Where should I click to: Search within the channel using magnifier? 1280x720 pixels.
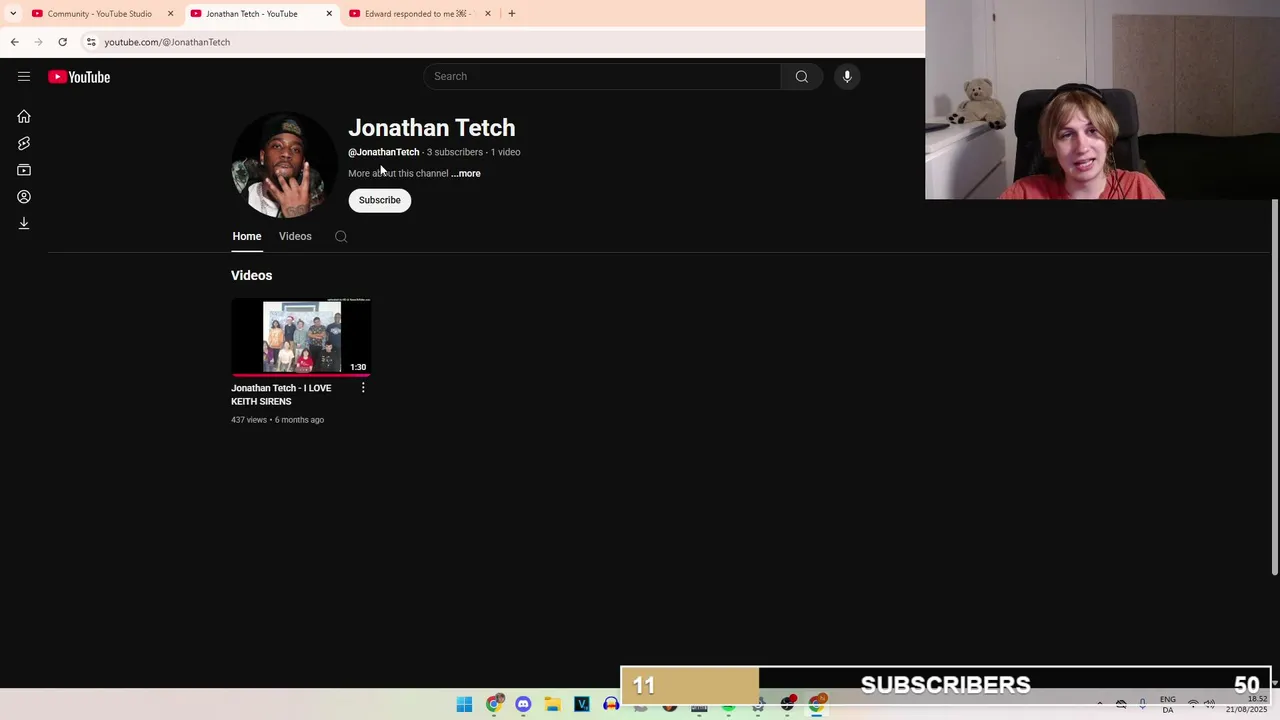tap(341, 237)
